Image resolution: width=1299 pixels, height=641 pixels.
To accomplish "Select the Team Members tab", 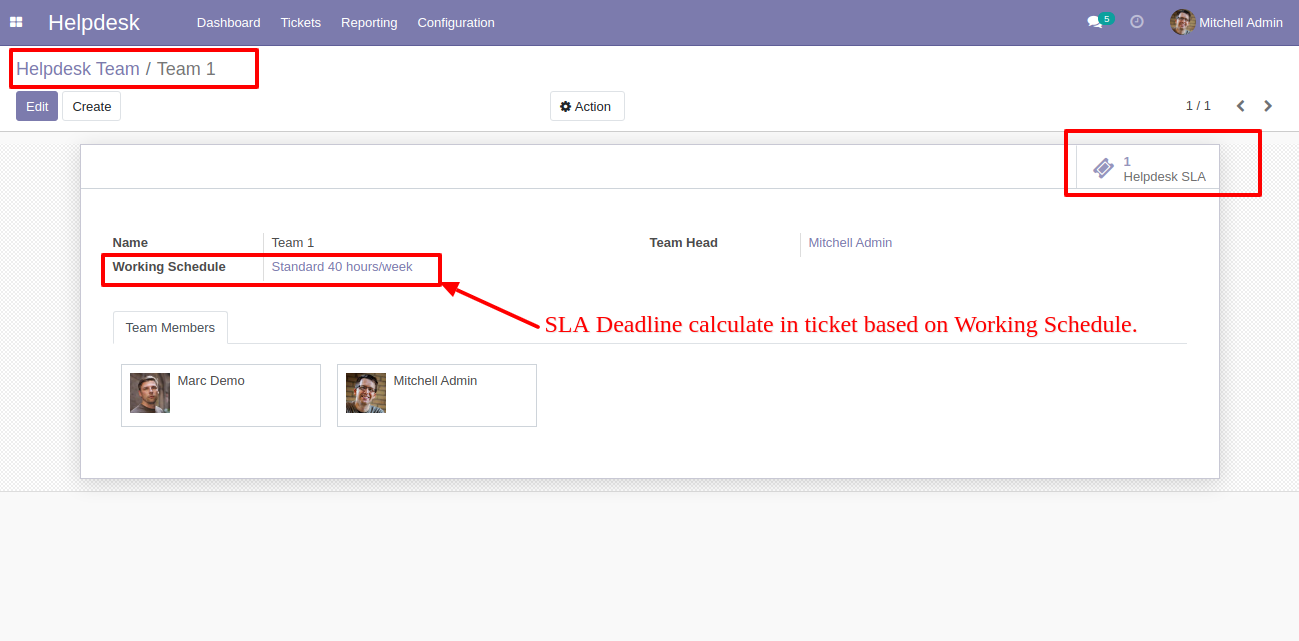I will 170,327.
